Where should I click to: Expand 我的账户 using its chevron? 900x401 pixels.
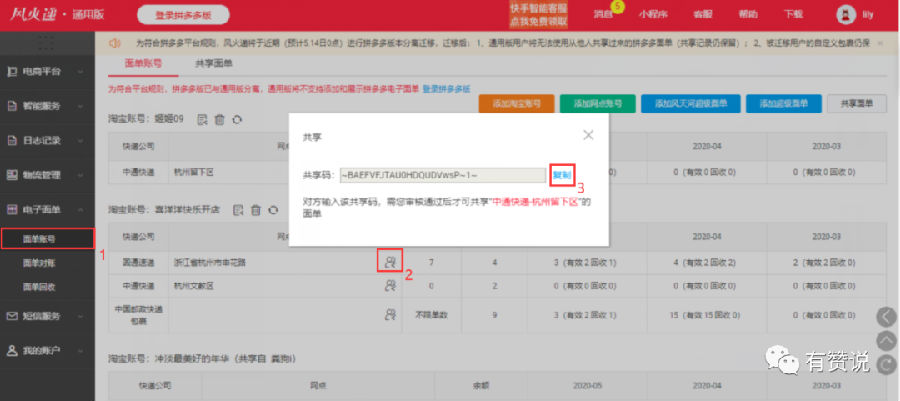80,351
